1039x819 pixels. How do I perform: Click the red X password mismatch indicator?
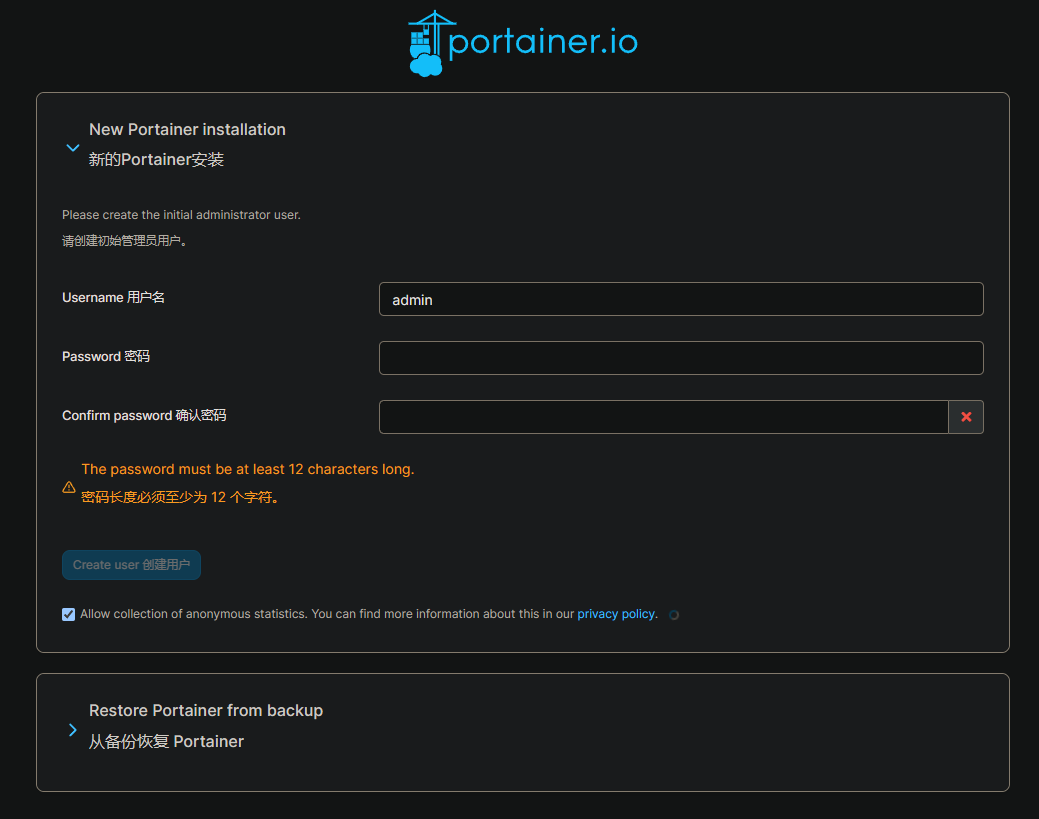click(x=965, y=416)
